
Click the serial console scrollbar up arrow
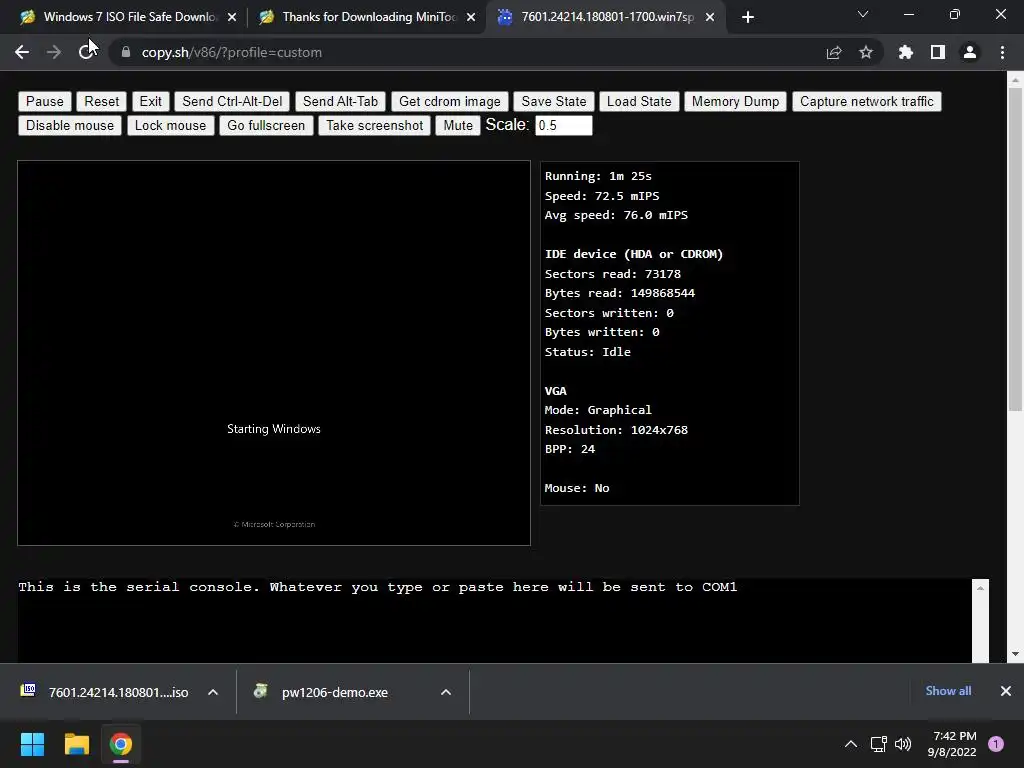[980, 588]
